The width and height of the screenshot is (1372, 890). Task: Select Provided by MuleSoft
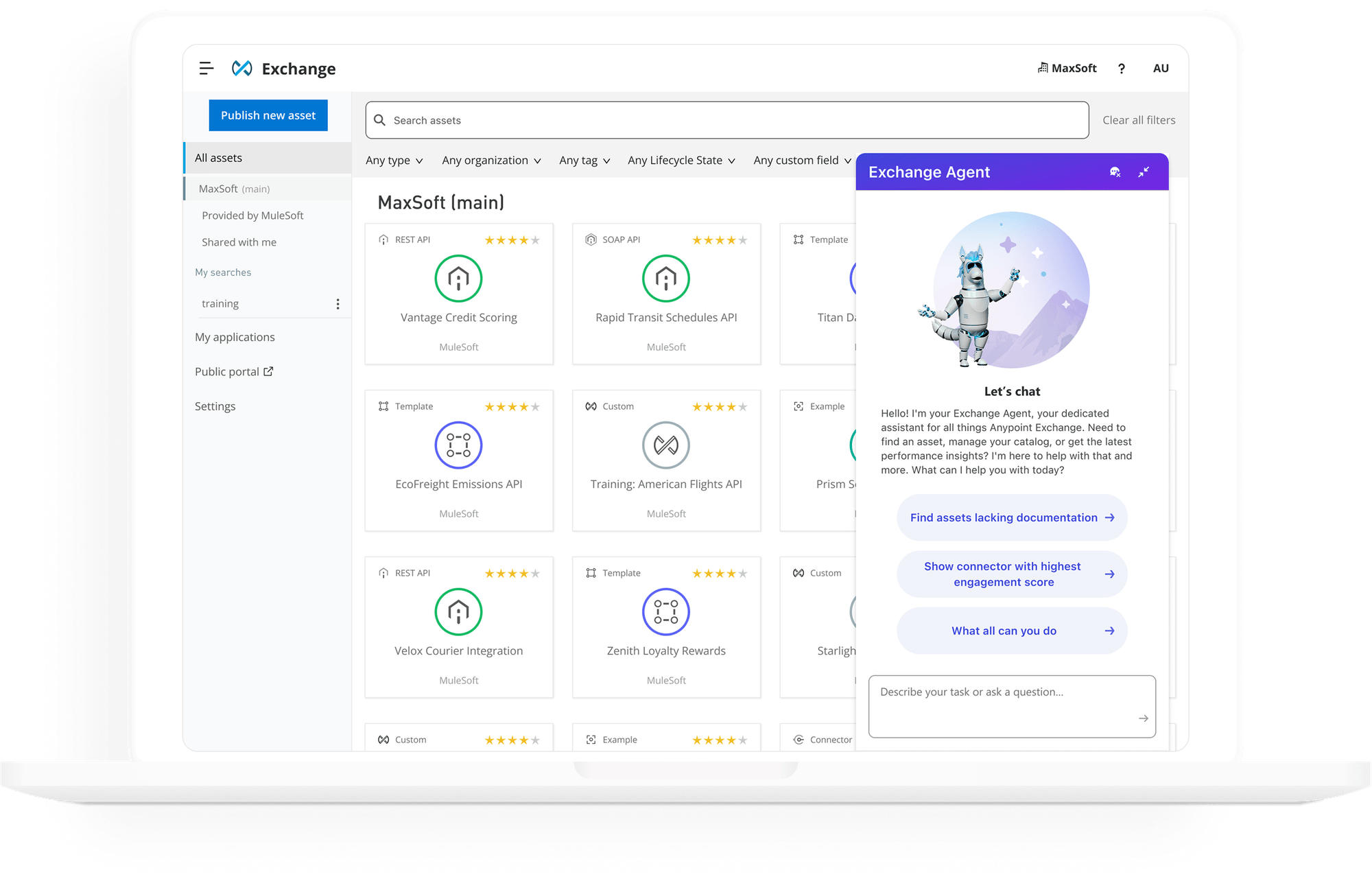[252, 215]
